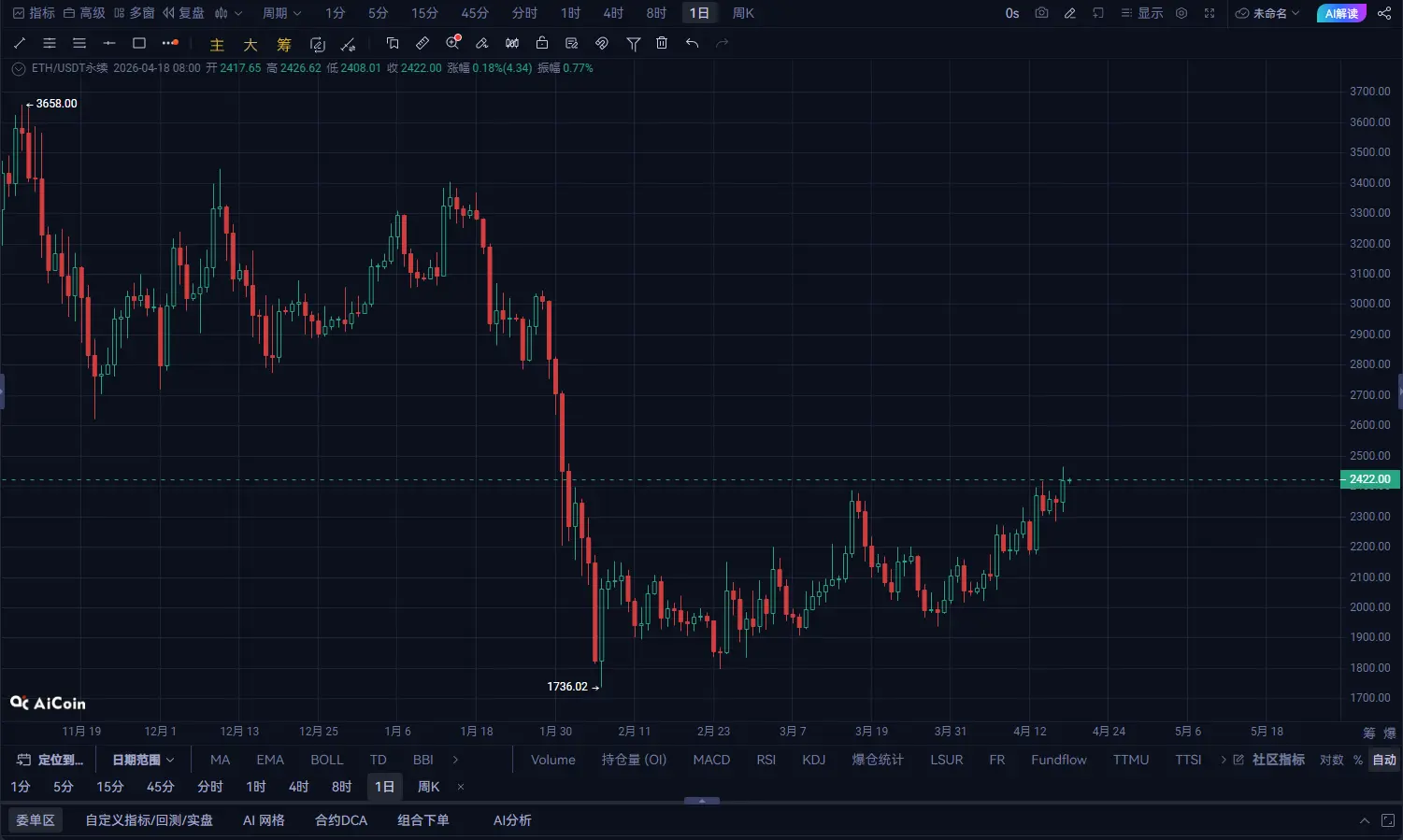This screenshot has height=840, width=1403.
Task: Delete drawings with the trash icon
Action: coord(662,43)
